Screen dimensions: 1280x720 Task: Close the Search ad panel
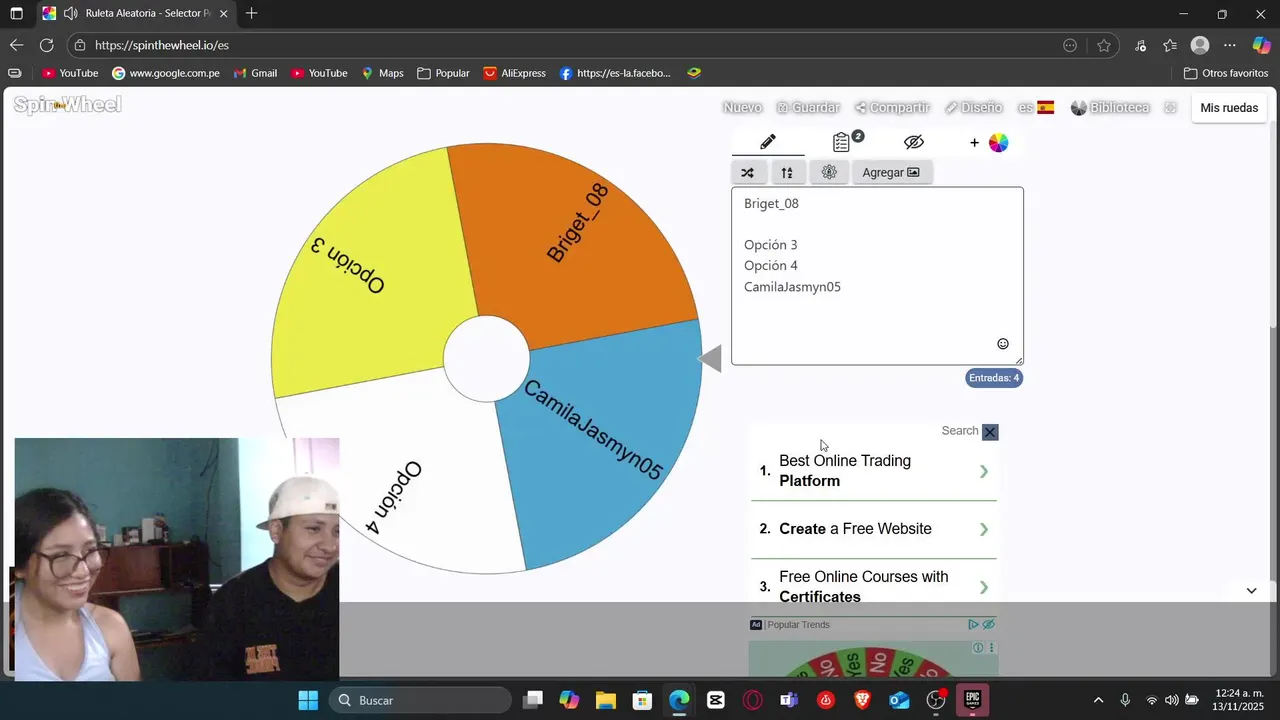[x=990, y=432]
